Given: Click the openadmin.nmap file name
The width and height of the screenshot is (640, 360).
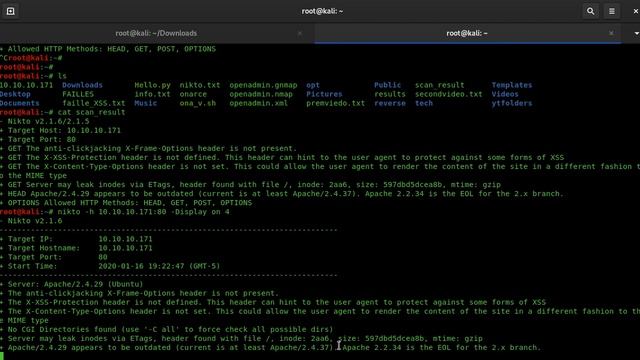Looking at the screenshot, I should click(x=261, y=94).
